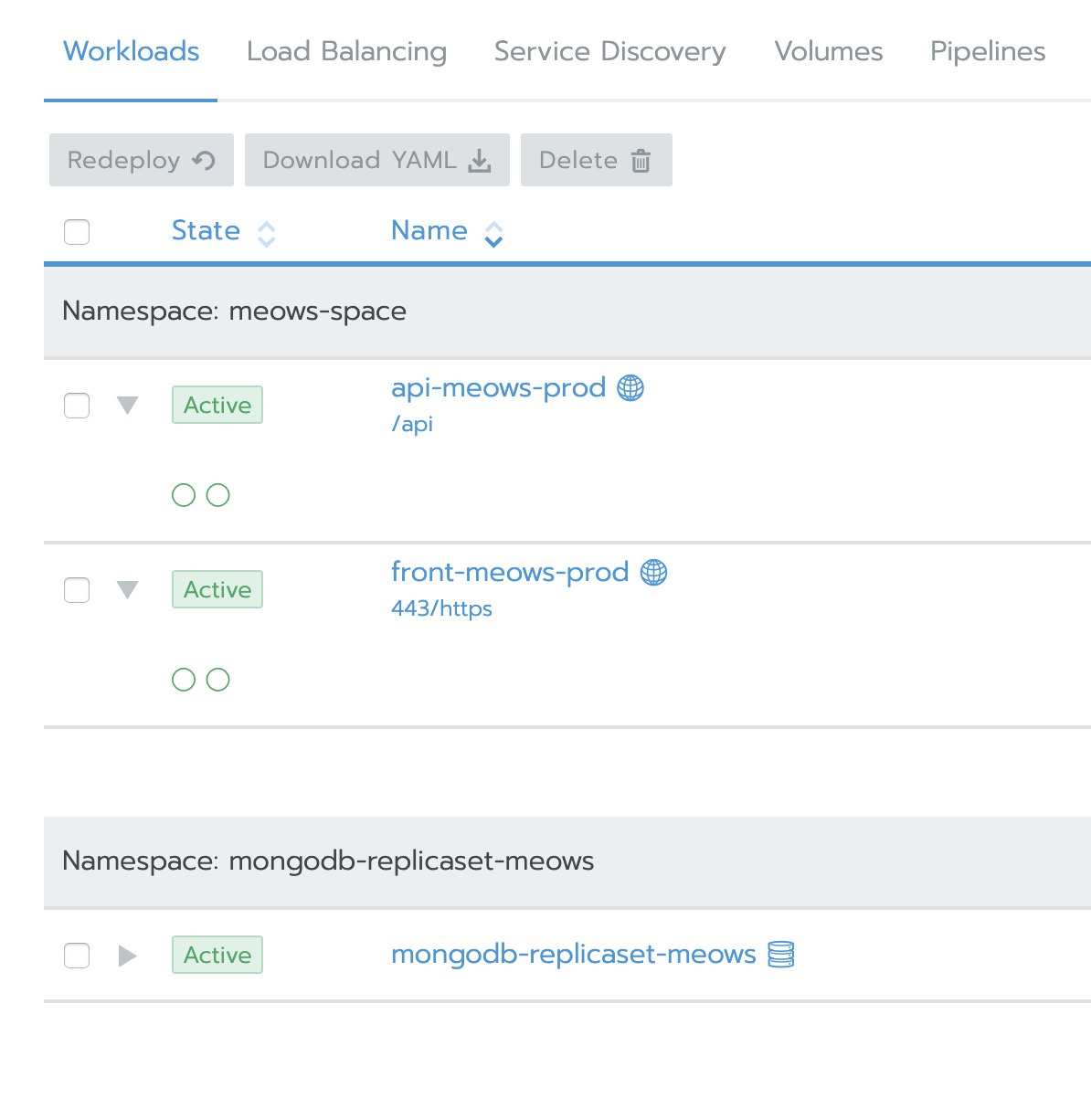Tick the select-all checkbox in header
This screenshot has width=1091, height=1120.
coord(77,232)
